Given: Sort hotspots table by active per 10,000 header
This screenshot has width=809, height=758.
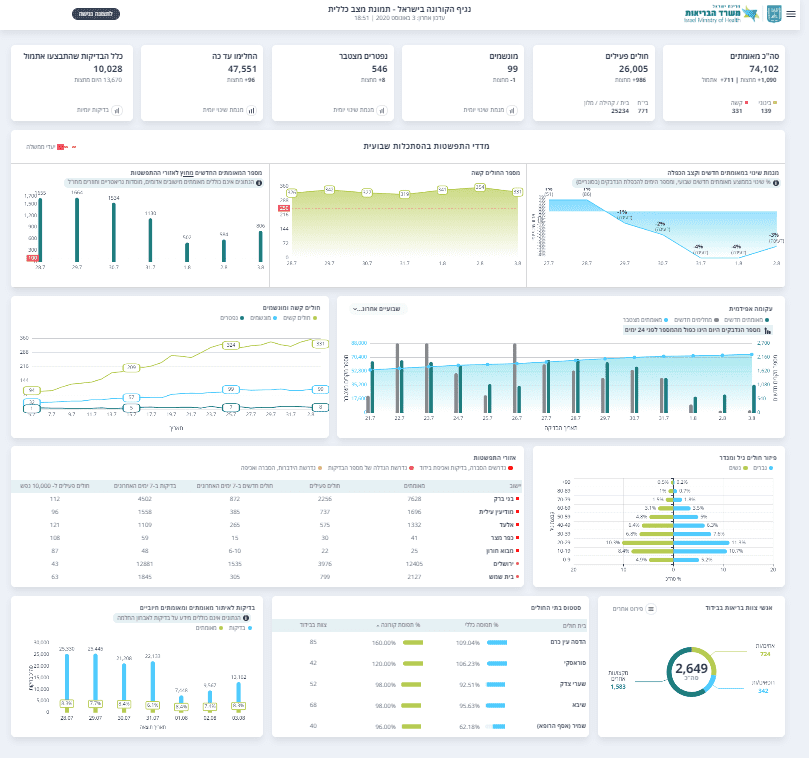Looking at the screenshot, I should [55, 486].
